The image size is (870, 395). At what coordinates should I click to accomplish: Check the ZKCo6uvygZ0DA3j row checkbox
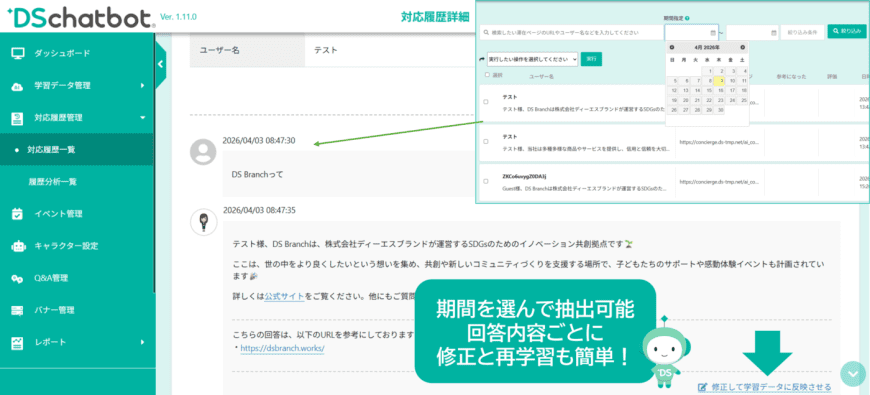coord(486,181)
